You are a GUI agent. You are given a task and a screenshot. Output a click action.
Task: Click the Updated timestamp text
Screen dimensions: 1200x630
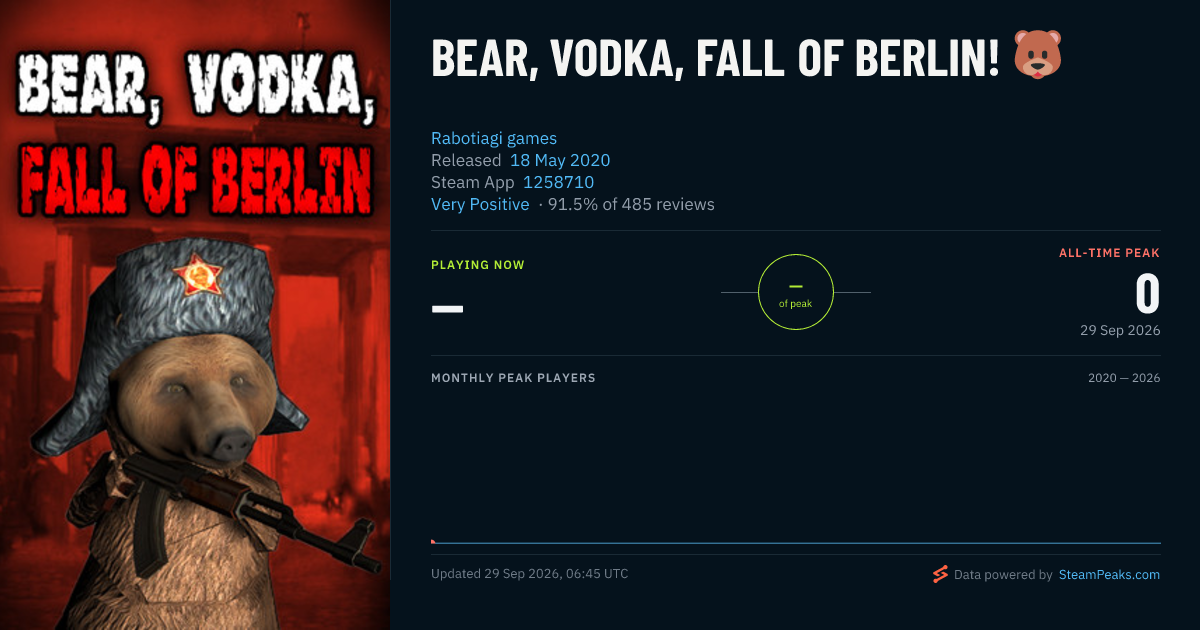click(x=530, y=574)
